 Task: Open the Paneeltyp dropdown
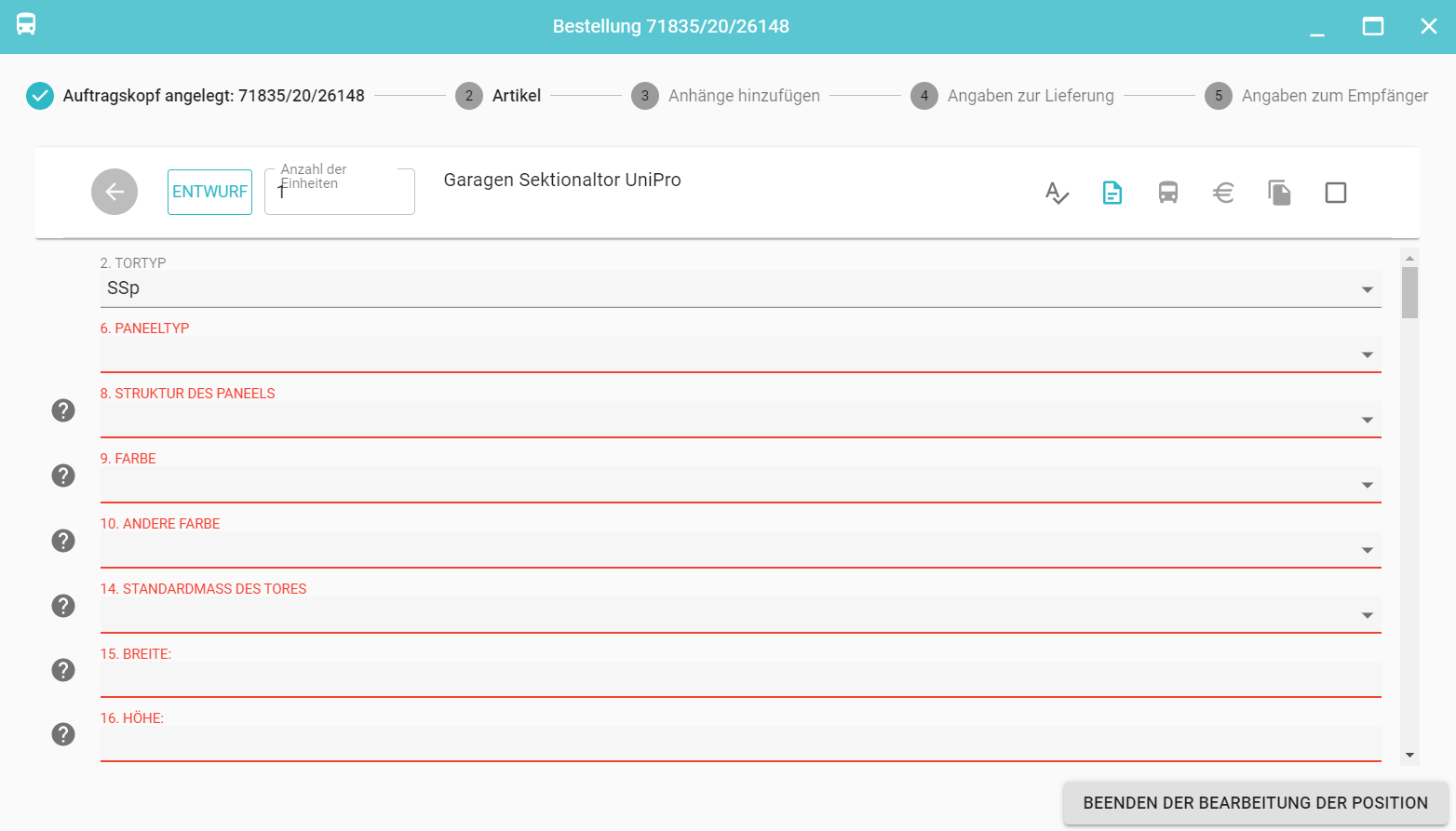tap(739, 355)
